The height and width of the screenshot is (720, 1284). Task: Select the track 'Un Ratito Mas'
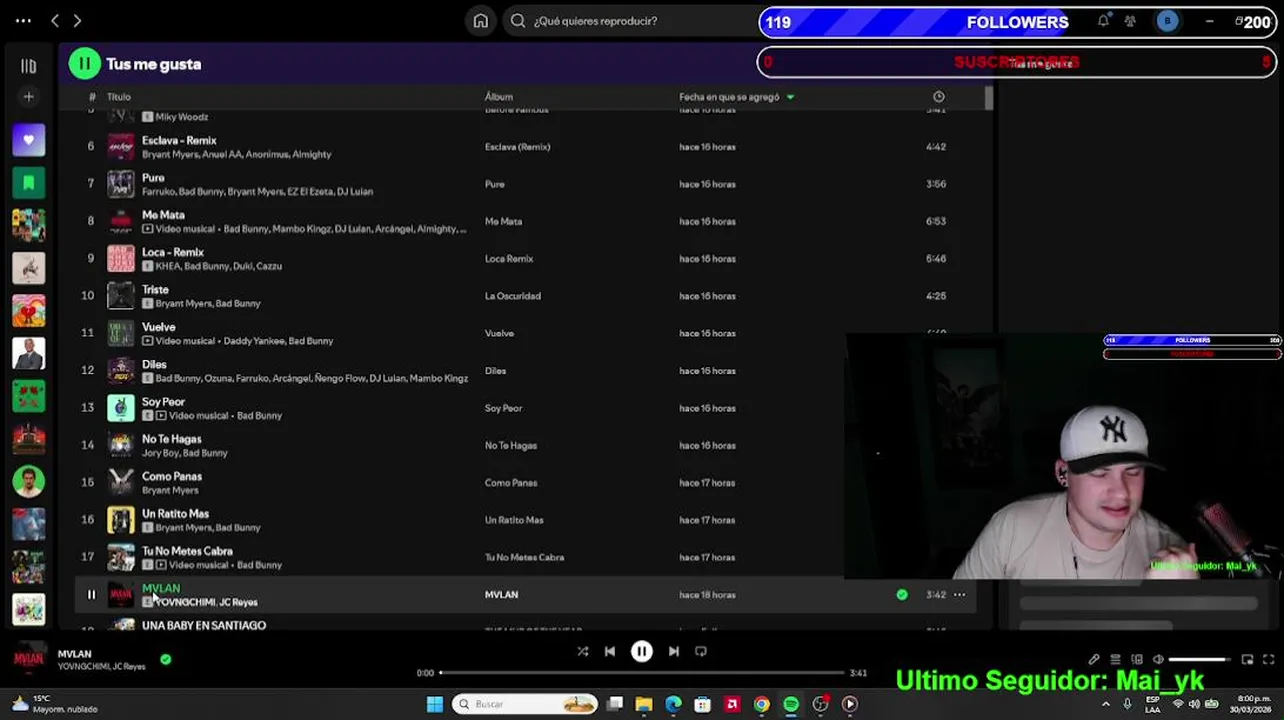tap(175, 513)
